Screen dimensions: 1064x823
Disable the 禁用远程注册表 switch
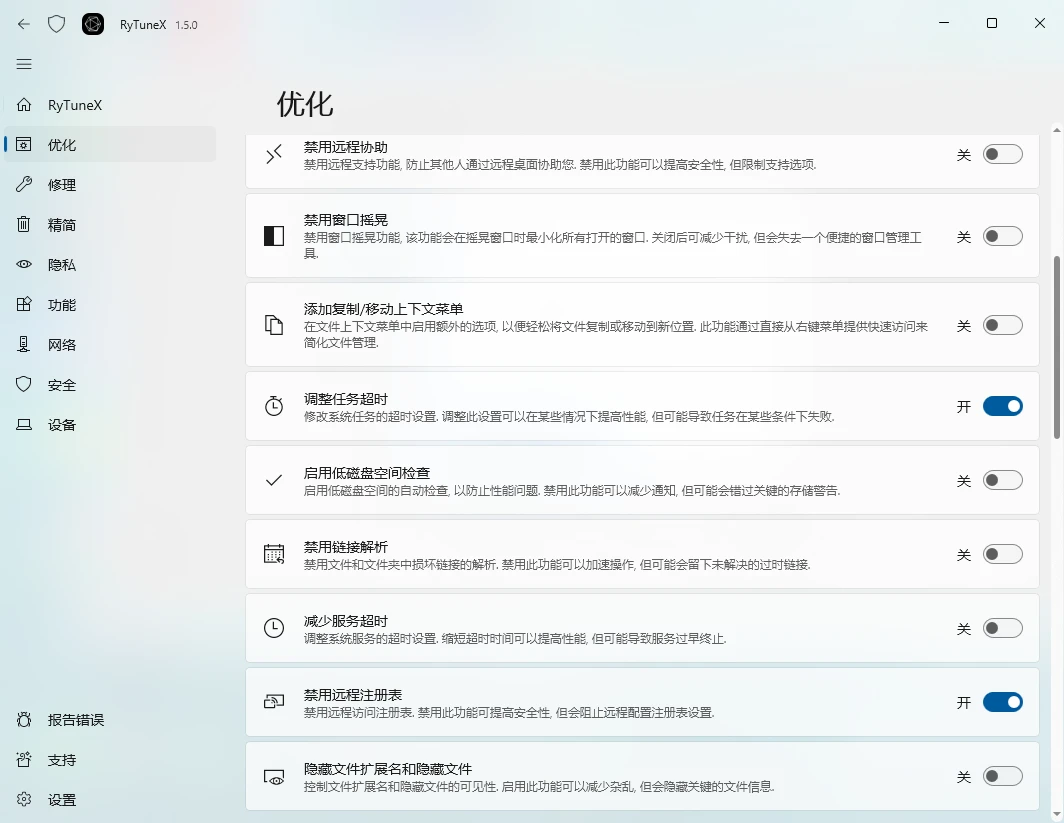pyautogui.click(x=1003, y=702)
